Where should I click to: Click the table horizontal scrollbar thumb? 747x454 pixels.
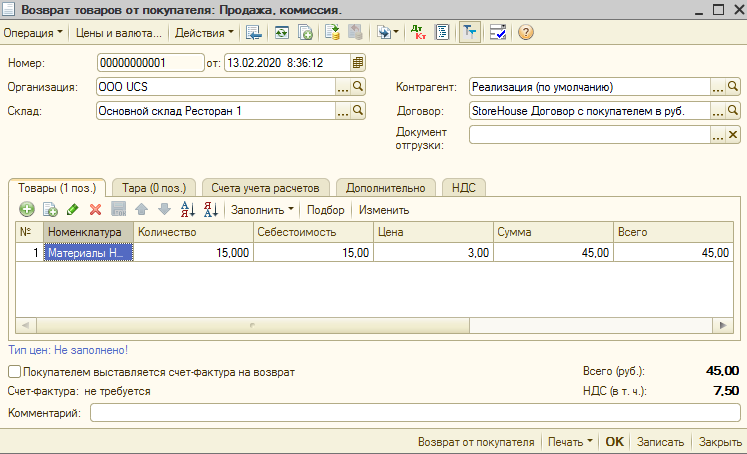coord(252,325)
